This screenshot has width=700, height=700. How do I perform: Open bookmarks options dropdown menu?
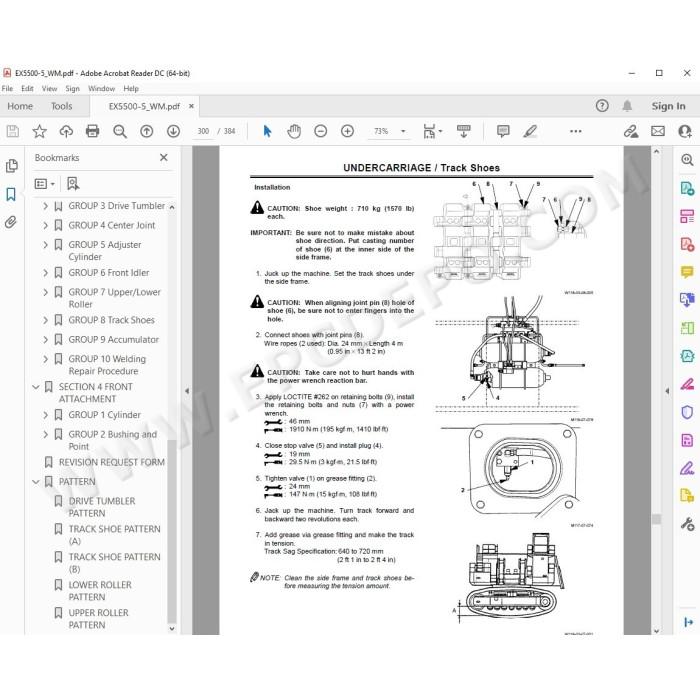pos(45,183)
